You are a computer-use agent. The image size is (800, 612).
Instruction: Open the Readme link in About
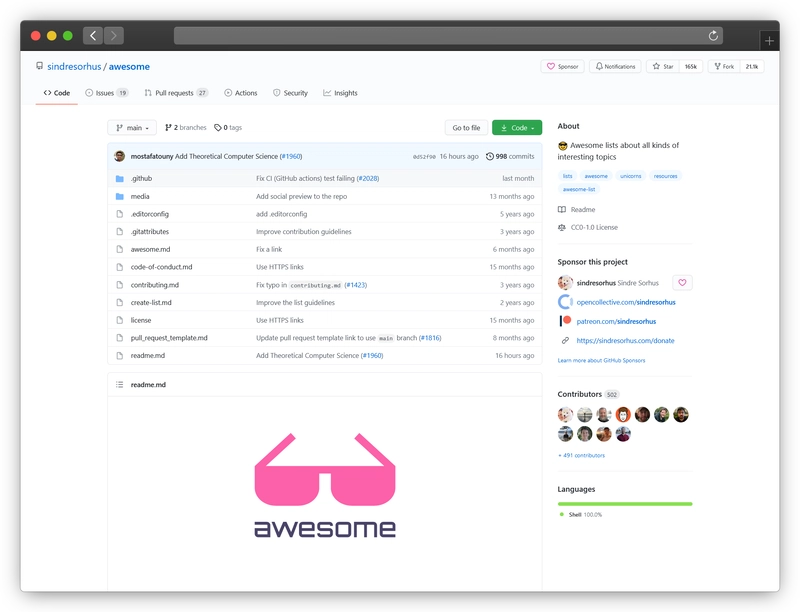pos(577,209)
